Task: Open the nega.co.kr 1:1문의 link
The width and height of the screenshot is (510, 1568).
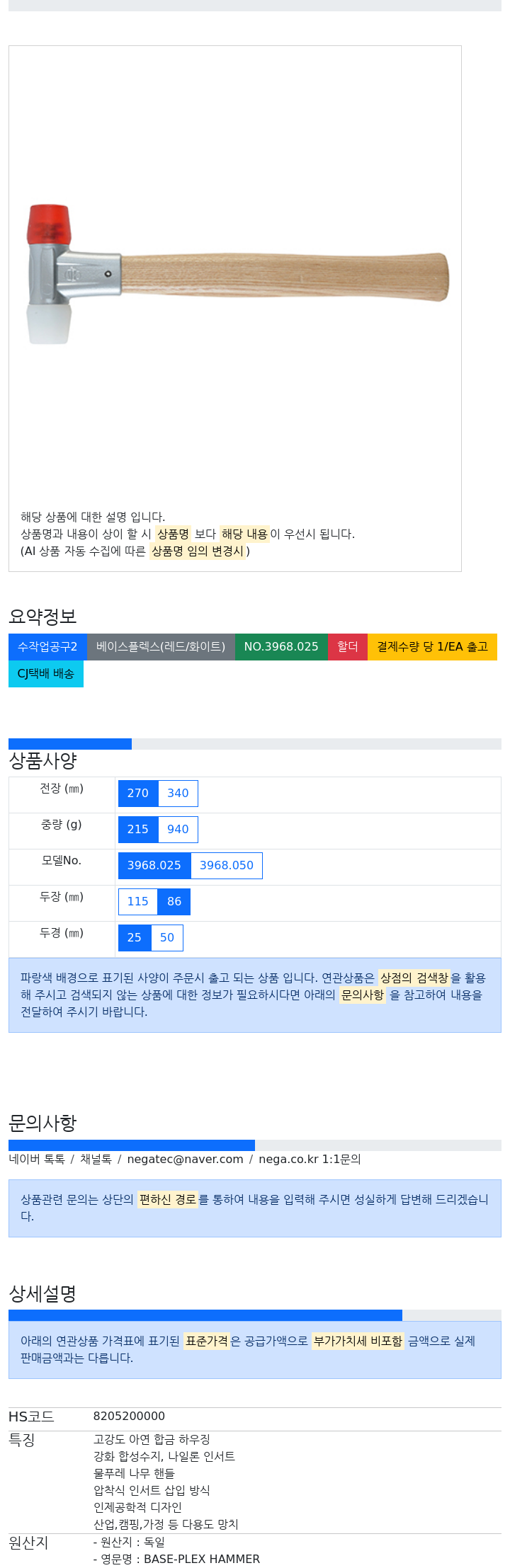Action: pos(310,1160)
